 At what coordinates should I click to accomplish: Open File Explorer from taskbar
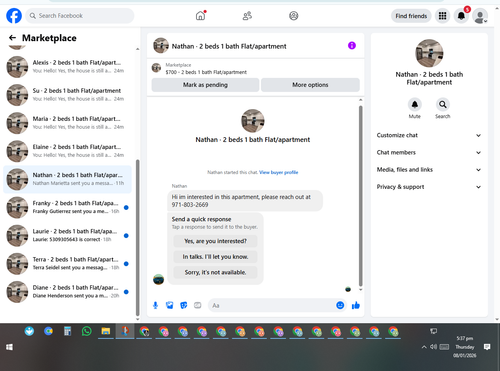coord(106,331)
